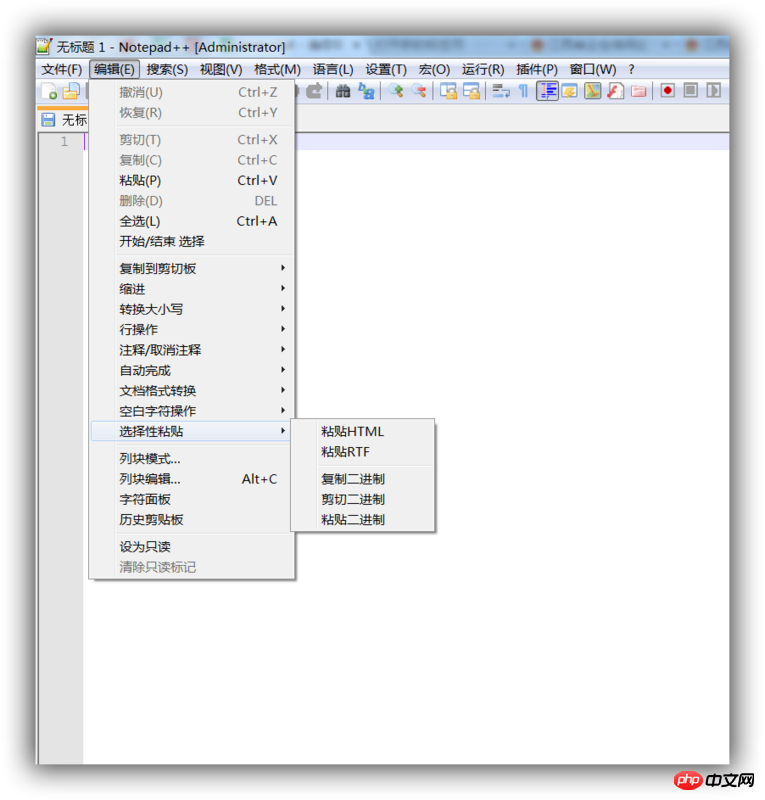Expand the 注释/取消注释 submenu

[x=192, y=350]
